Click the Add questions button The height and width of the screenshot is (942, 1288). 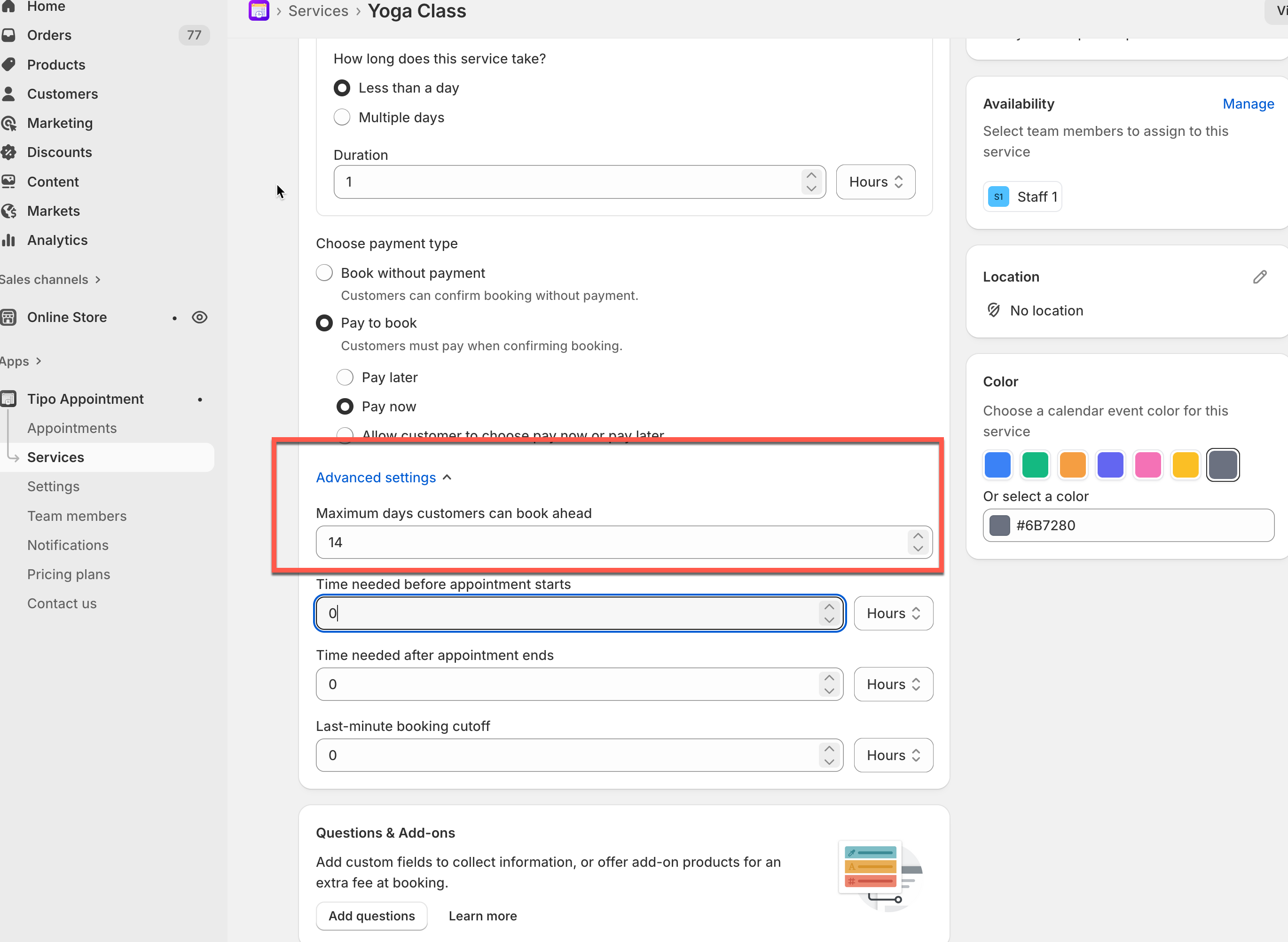click(371, 916)
